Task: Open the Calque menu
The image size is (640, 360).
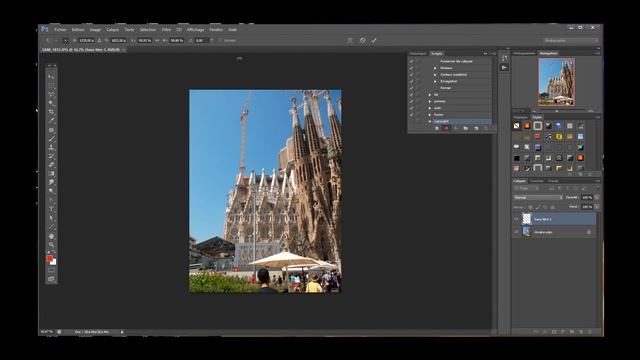Action: click(x=112, y=30)
